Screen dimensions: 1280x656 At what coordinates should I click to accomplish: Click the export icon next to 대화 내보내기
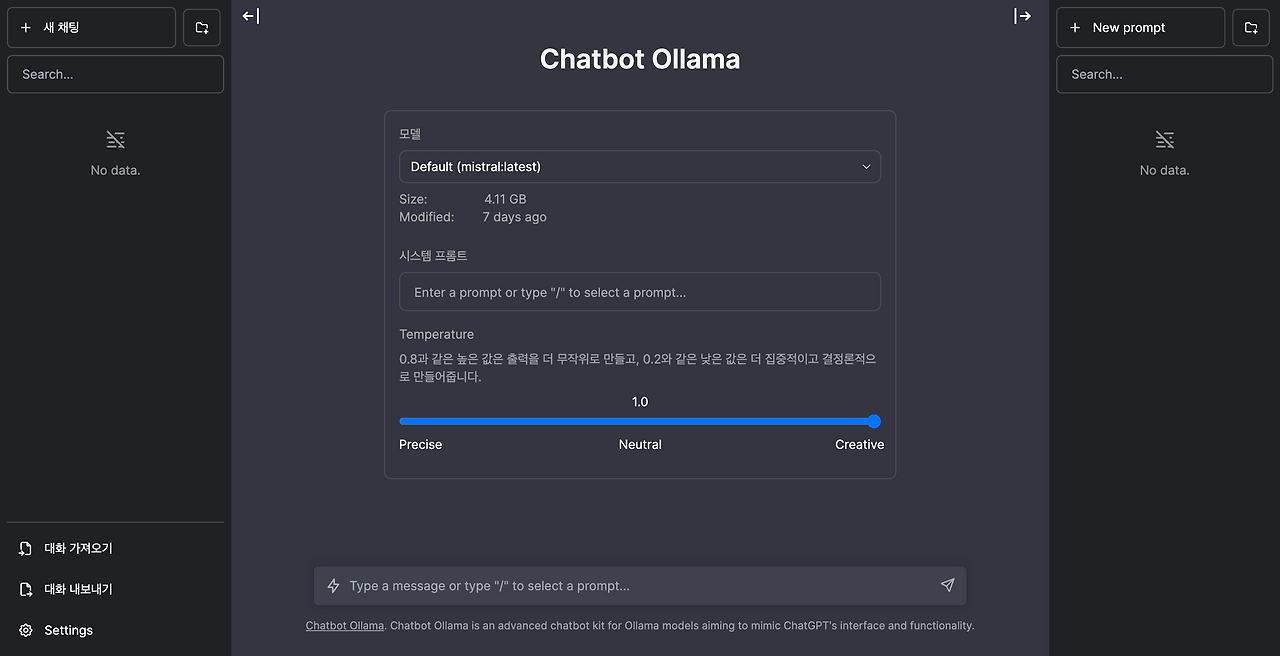[x=23, y=589]
